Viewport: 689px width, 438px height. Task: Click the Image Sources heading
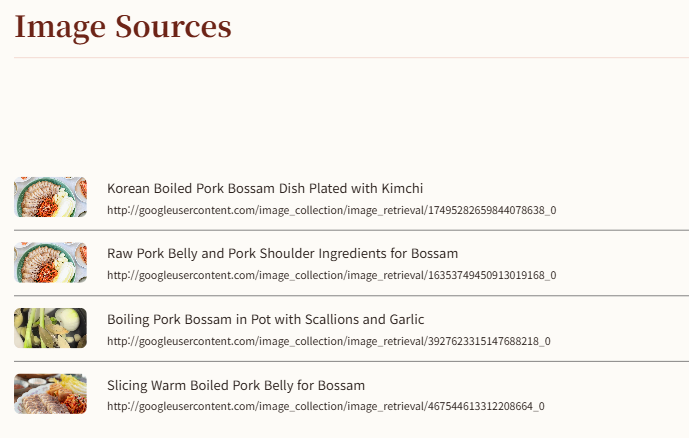click(x=123, y=27)
